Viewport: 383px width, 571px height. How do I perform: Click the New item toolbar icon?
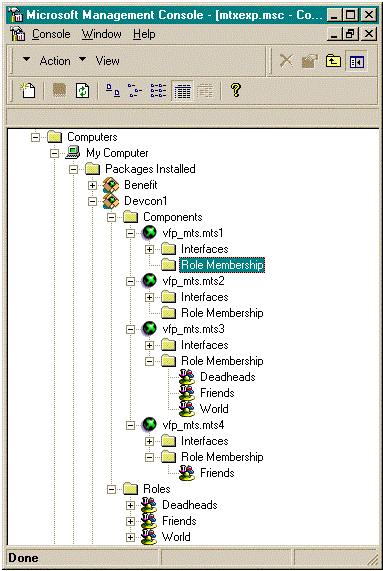[28, 90]
